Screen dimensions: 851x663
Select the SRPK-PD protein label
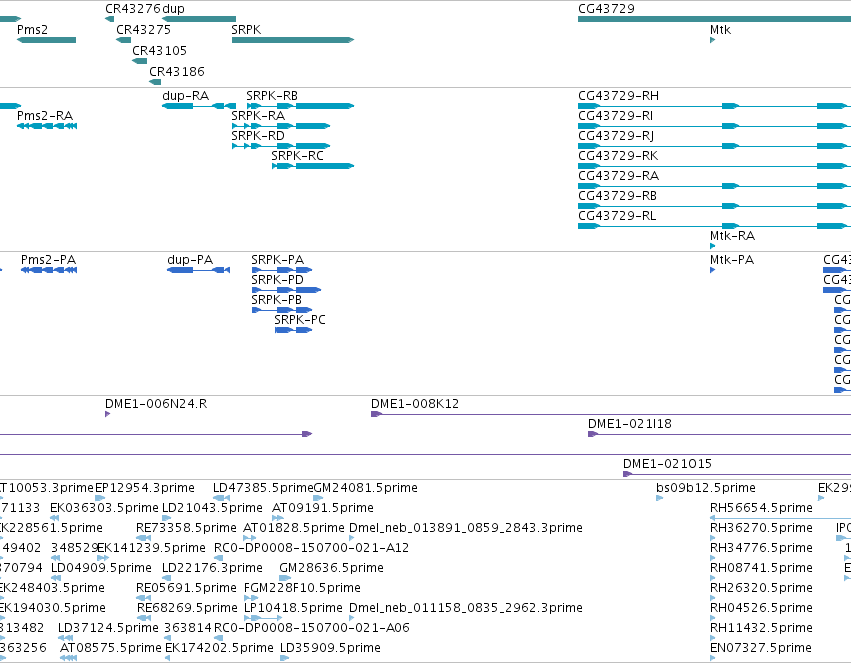coord(277,280)
